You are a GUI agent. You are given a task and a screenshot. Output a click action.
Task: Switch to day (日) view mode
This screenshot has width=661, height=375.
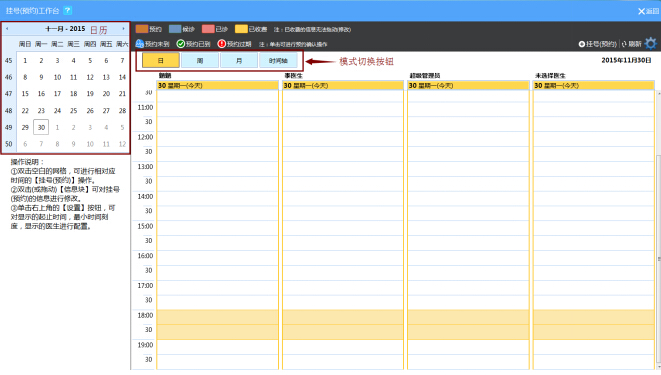point(161,61)
